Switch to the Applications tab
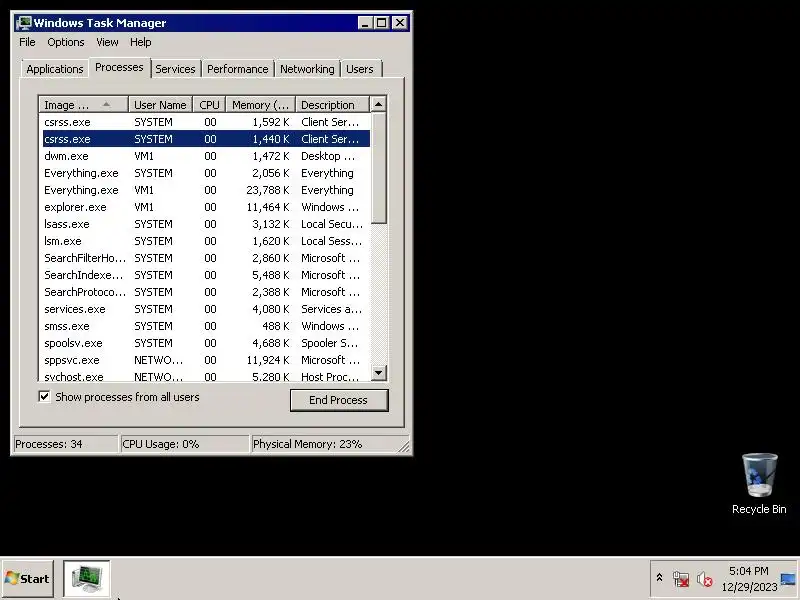Screen dimensions: 800x600 coord(55,69)
